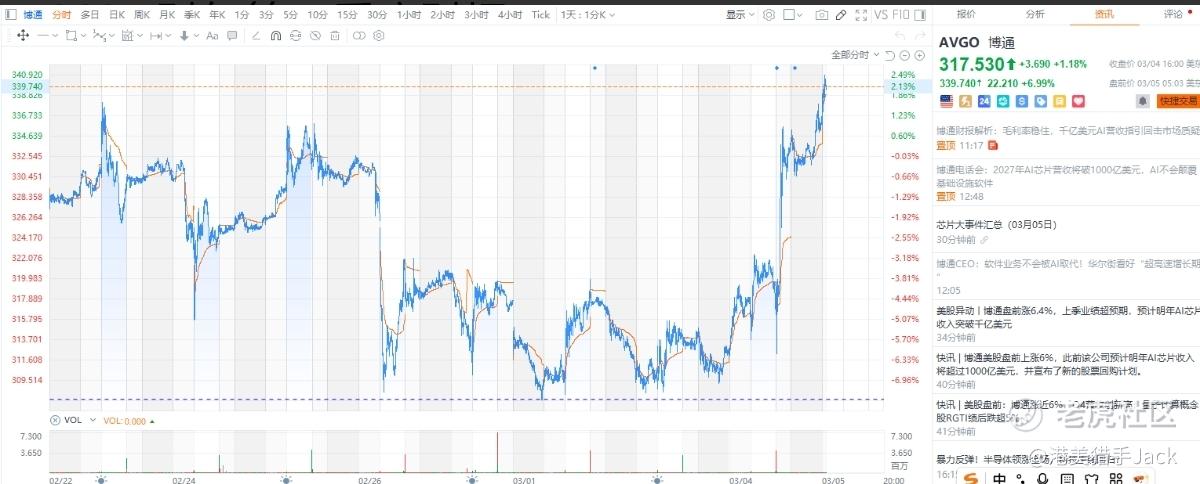The width and height of the screenshot is (1200, 484).
Task: Zoom in chart with plus circle
Action: (x=920, y=55)
